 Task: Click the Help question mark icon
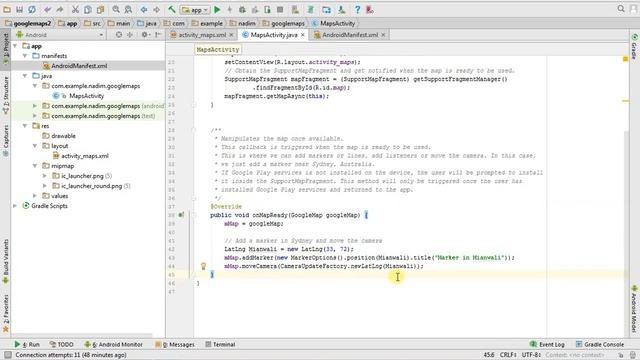coord(357,9)
